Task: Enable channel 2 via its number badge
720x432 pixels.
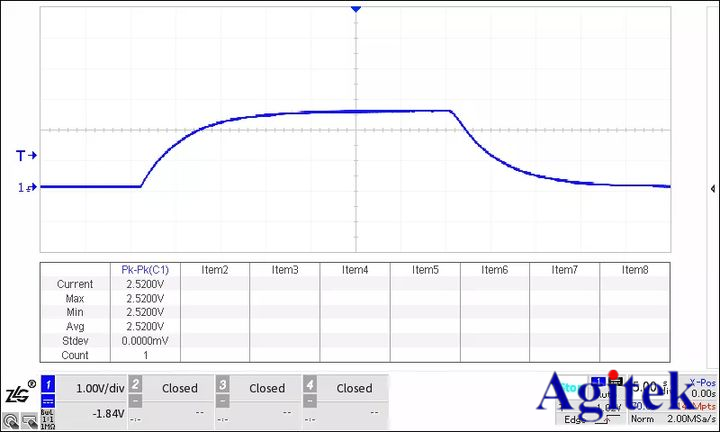Action: pos(137,384)
